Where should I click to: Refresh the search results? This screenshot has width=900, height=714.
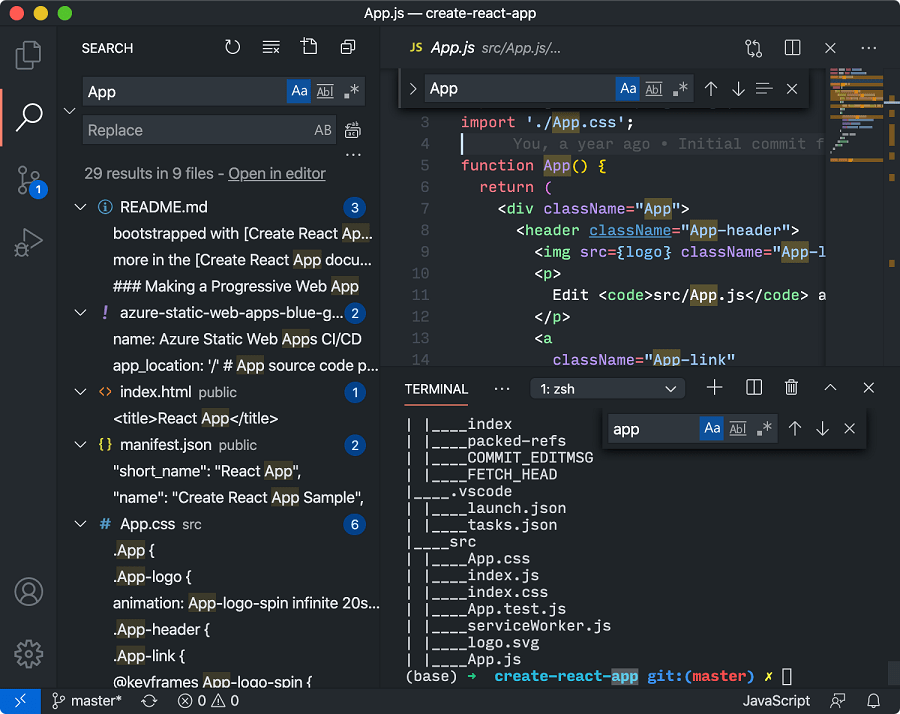[x=231, y=47]
